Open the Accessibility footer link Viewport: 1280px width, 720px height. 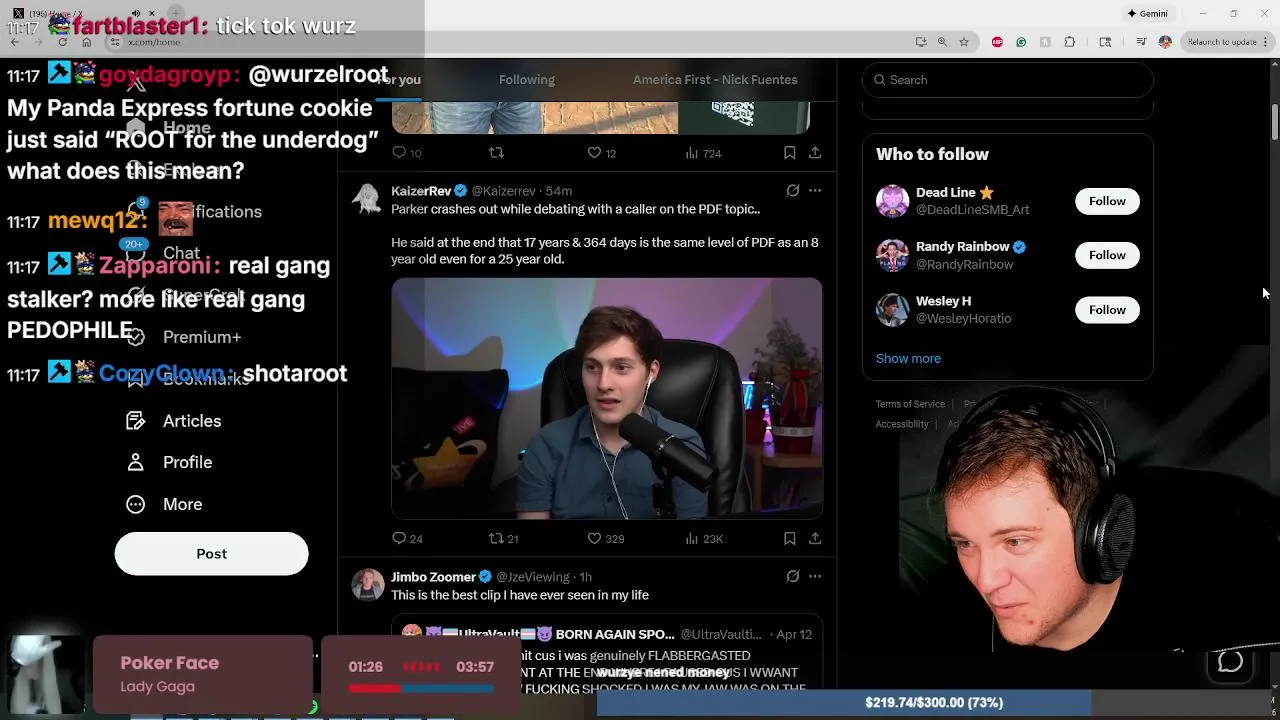coord(902,424)
